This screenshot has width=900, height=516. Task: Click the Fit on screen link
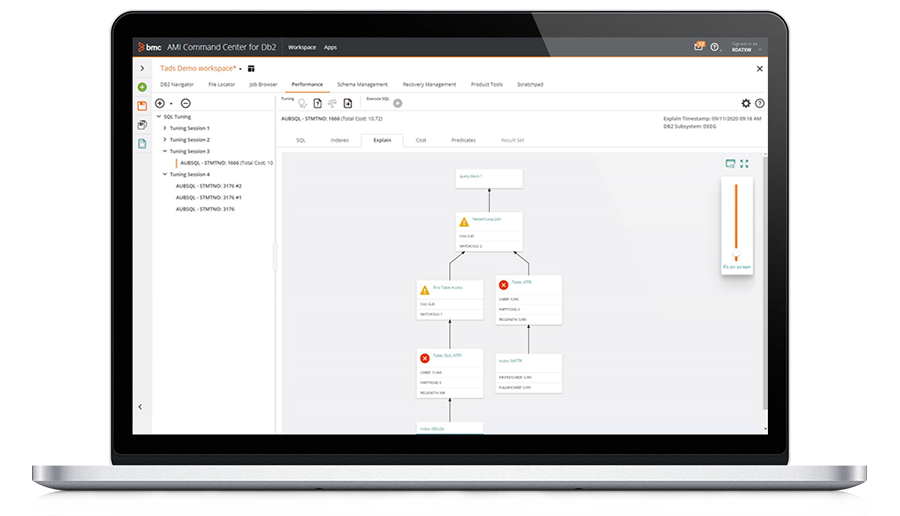coord(736,267)
